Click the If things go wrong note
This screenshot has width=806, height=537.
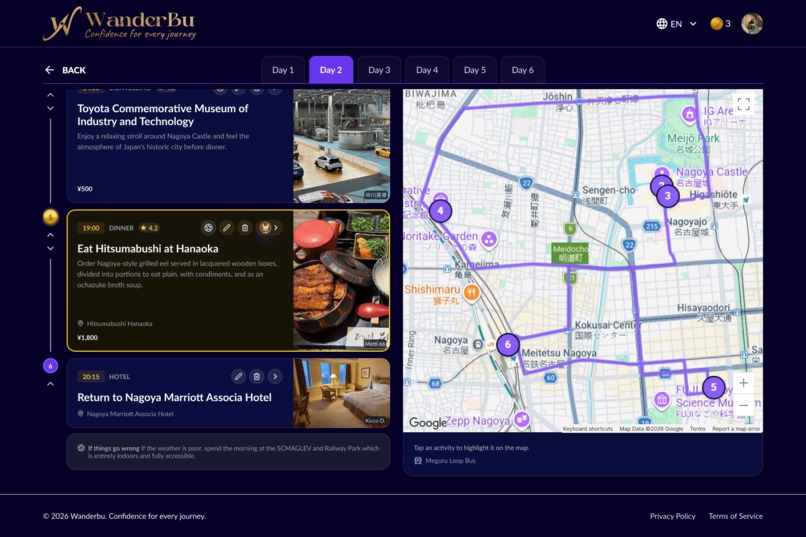(x=228, y=452)
